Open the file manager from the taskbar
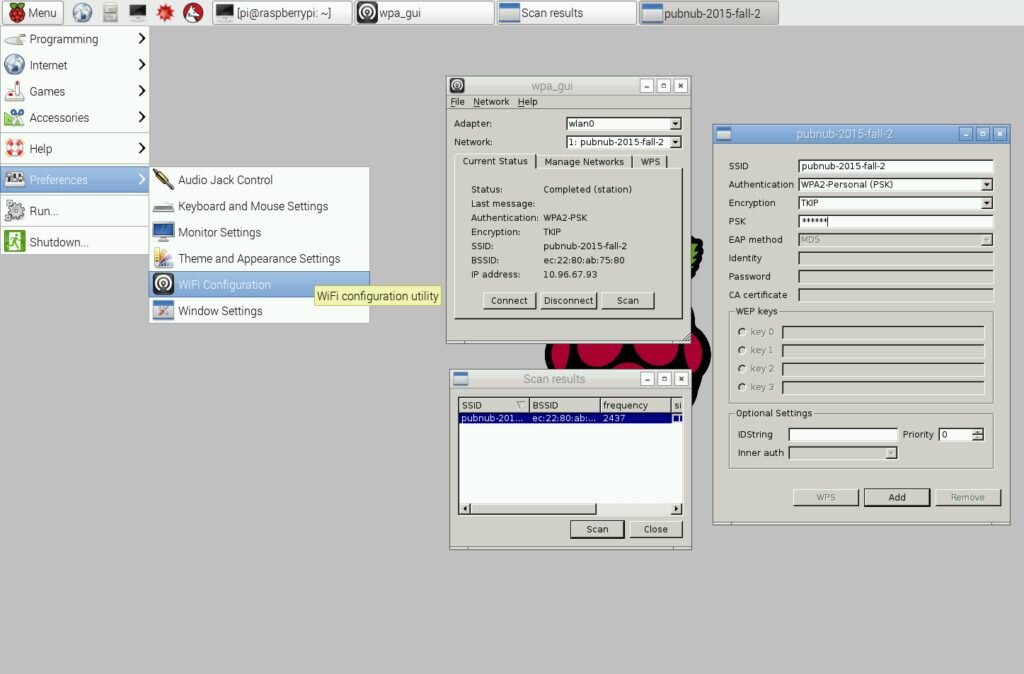 pos(110,12)
